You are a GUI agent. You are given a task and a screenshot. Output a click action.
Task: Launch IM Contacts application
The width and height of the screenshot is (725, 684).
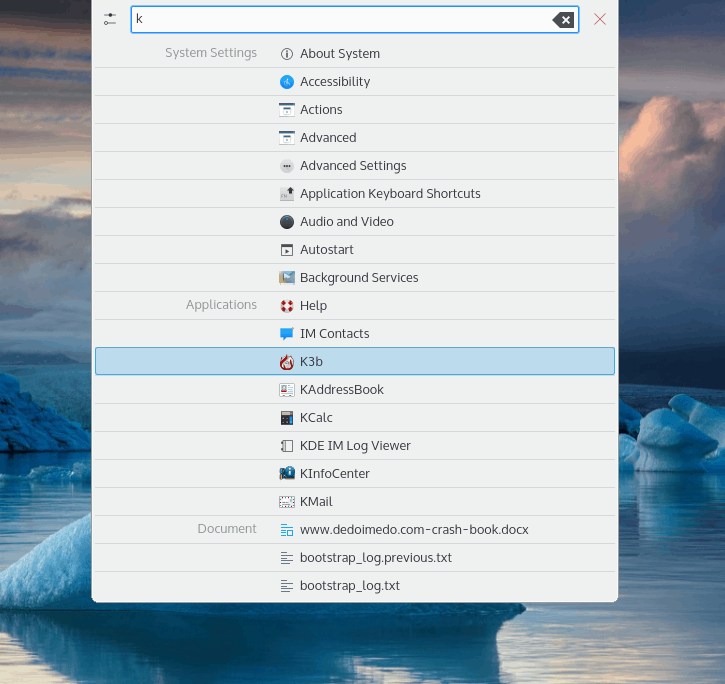(x=355, y=334)
